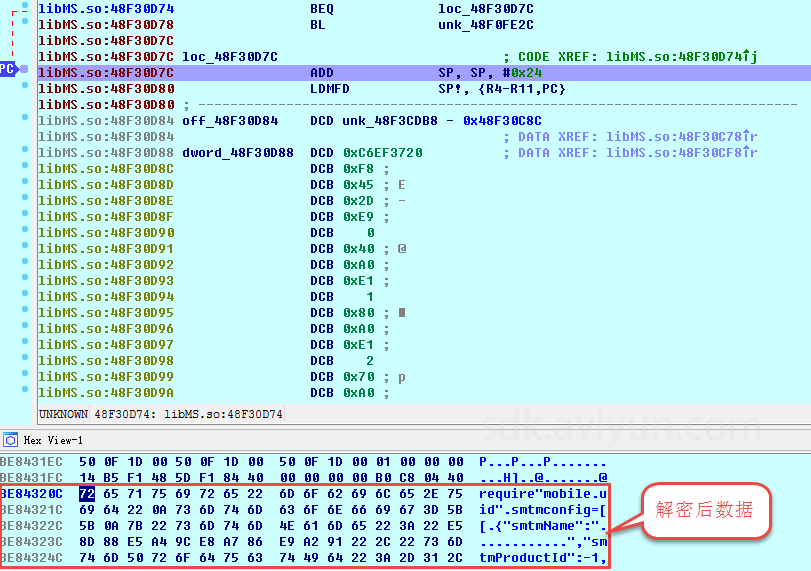811x571 pixels.
Task: Click the loc_48F30D7C label definition line
Action: point(230,57)
